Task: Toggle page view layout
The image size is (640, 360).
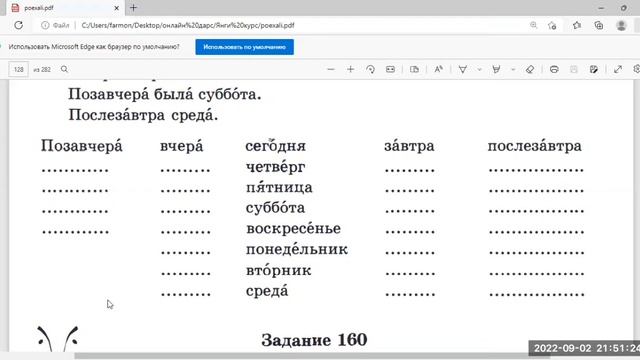Action: 414,69
